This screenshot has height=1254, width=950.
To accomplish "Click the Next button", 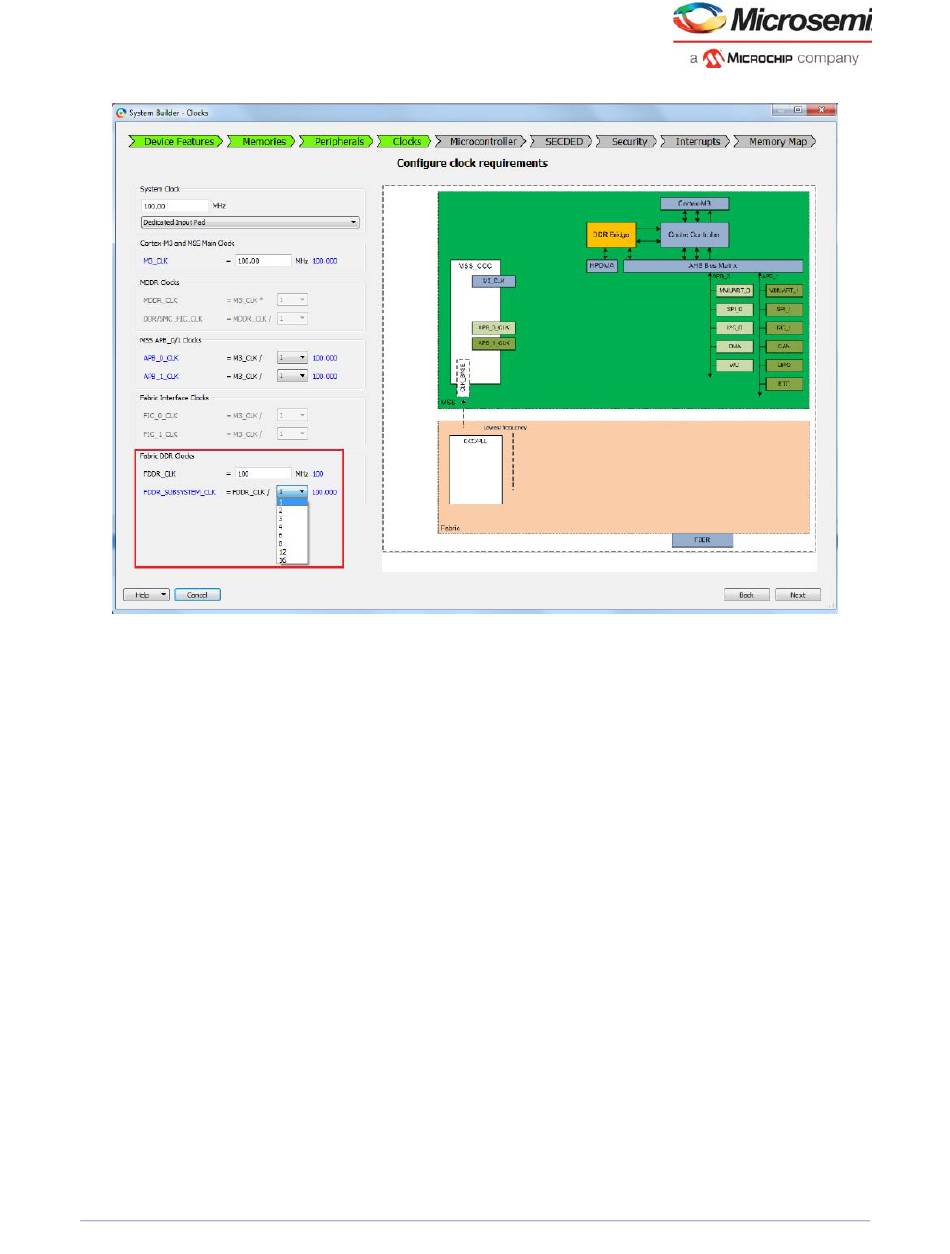I will click(x=797, y=594).
